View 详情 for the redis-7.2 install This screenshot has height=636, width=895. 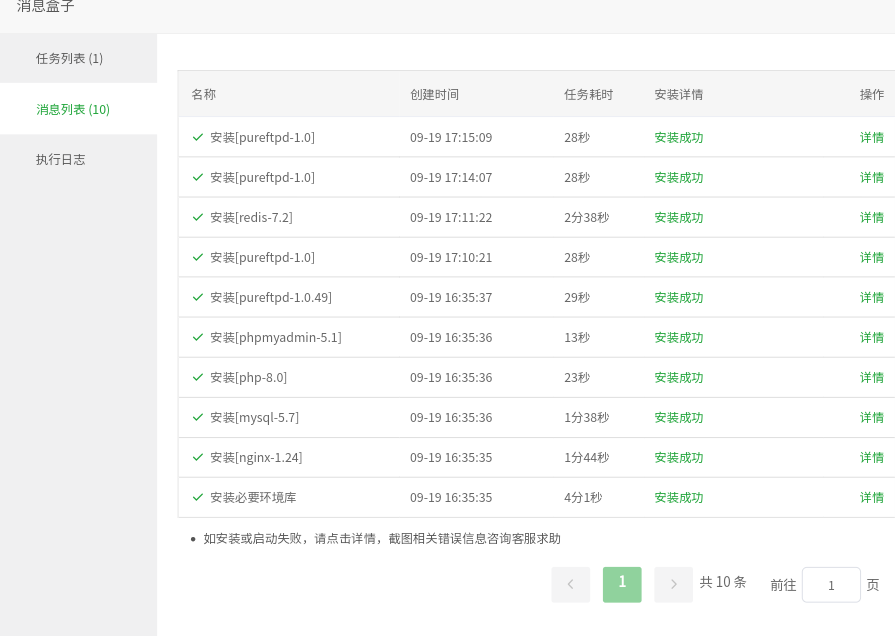point(872,218)
